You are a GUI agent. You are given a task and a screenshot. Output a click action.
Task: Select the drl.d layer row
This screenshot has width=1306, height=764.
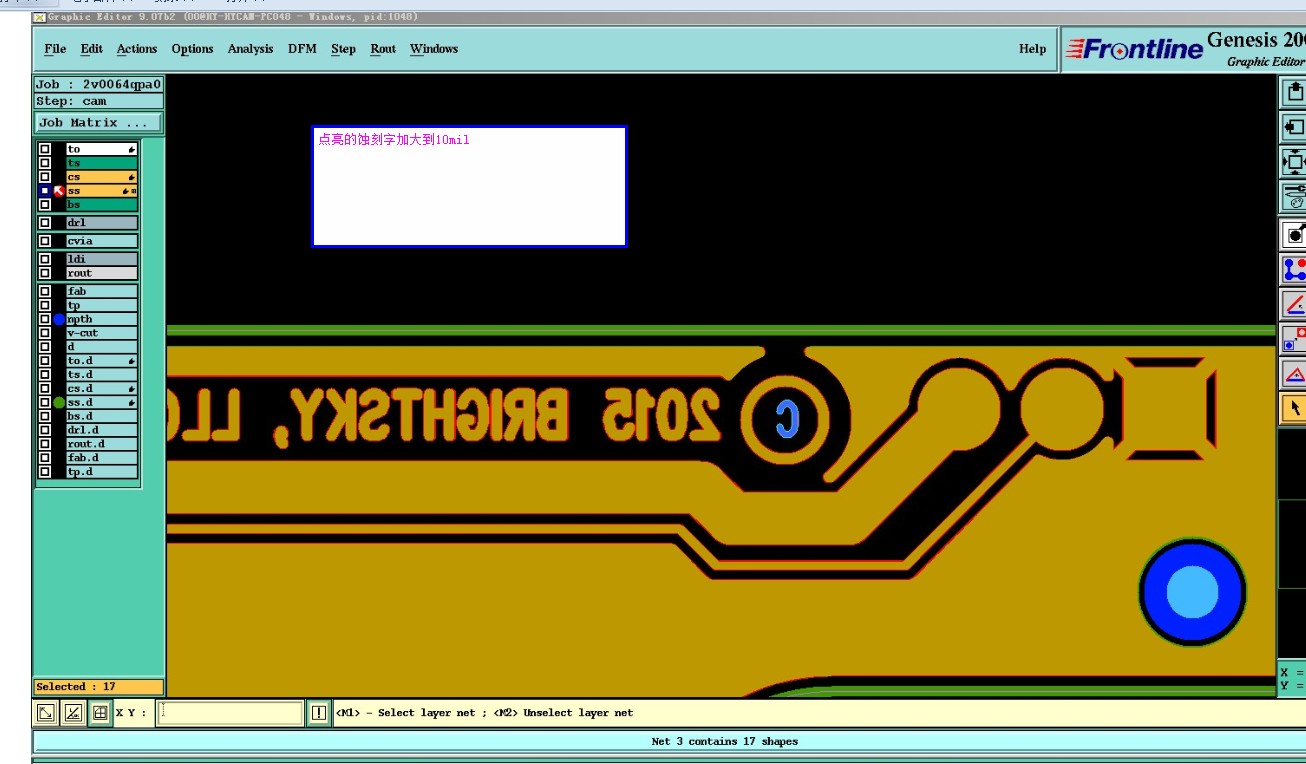coord(101,430)
